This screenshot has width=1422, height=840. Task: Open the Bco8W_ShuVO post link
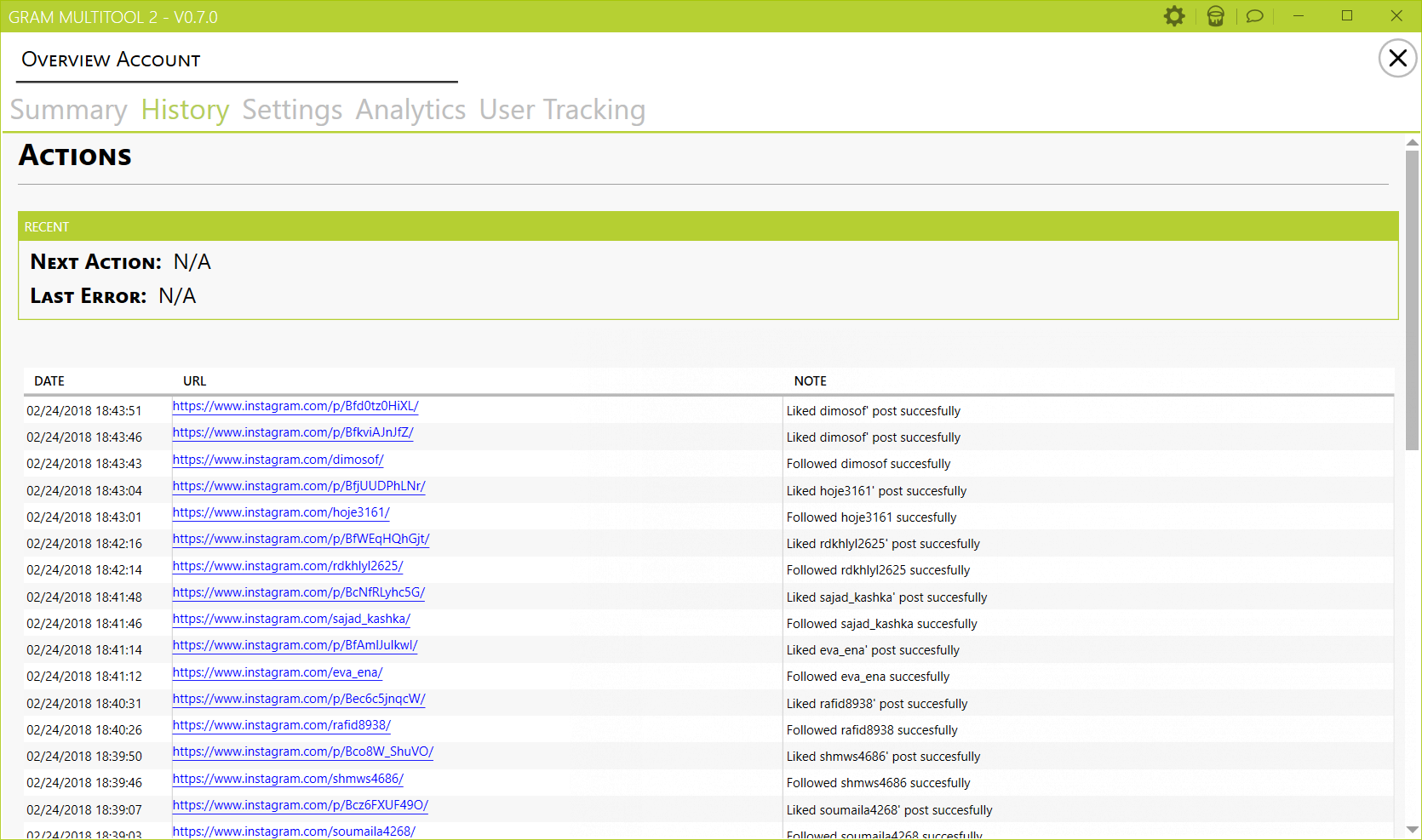(x=302, y=751)
